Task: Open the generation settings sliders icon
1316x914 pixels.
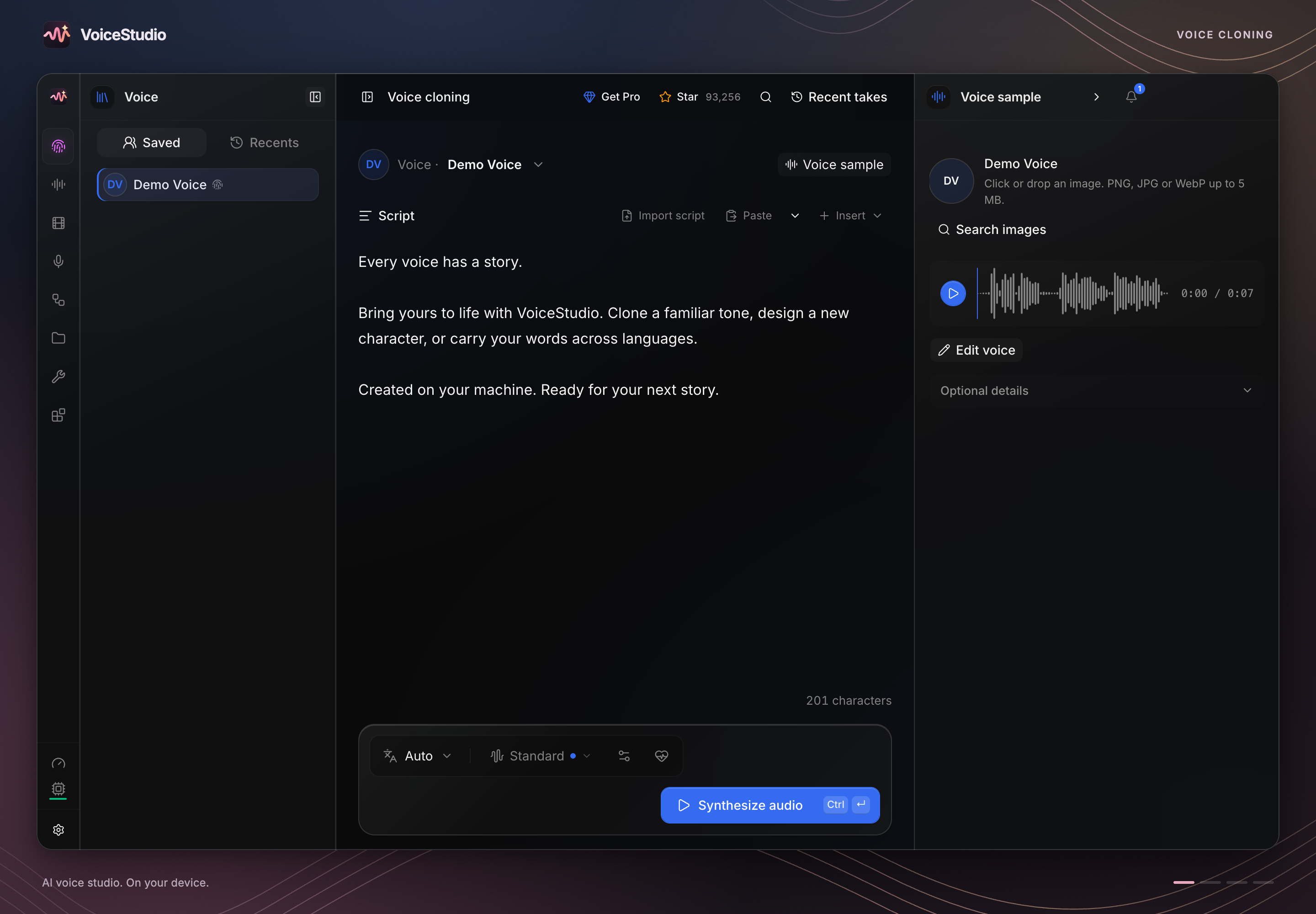Action: [x=624, y=756]
